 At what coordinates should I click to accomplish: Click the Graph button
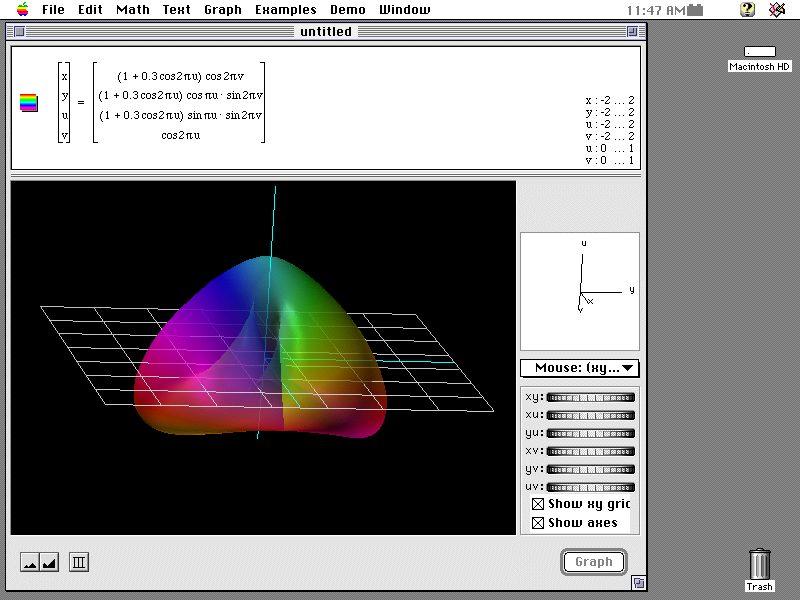tap(593, 562)
